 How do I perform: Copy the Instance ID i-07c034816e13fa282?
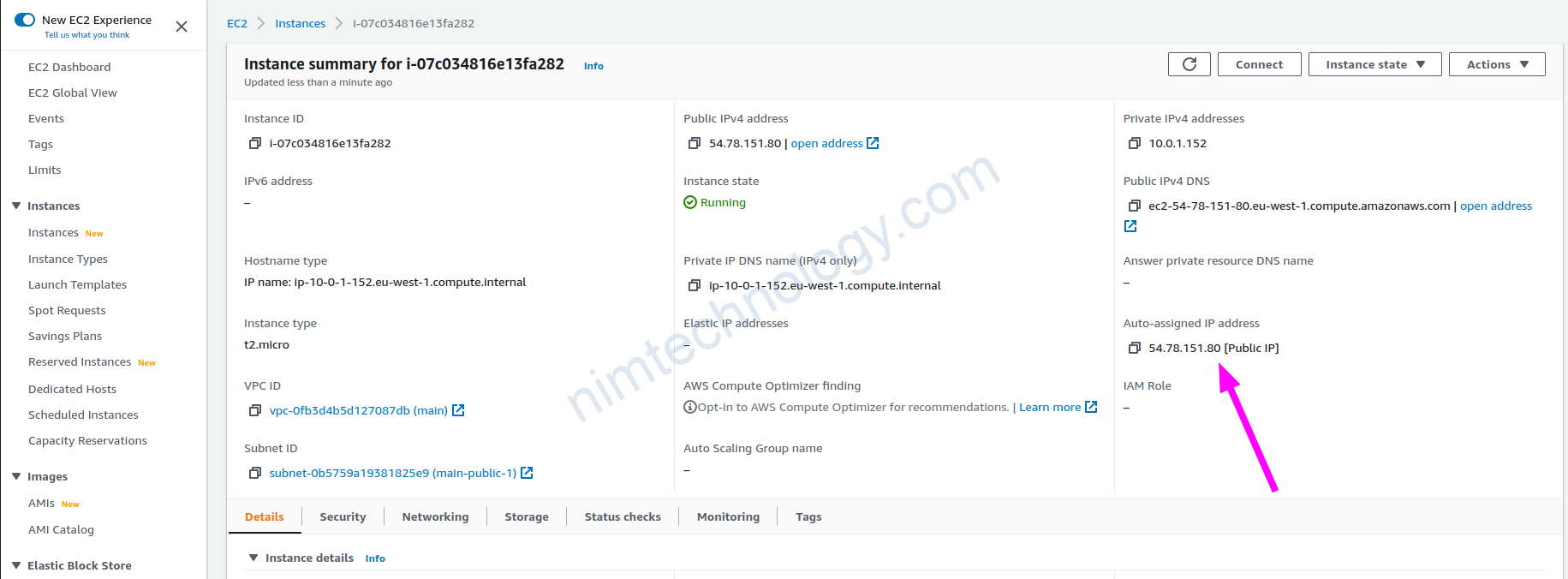click(254, 143)
